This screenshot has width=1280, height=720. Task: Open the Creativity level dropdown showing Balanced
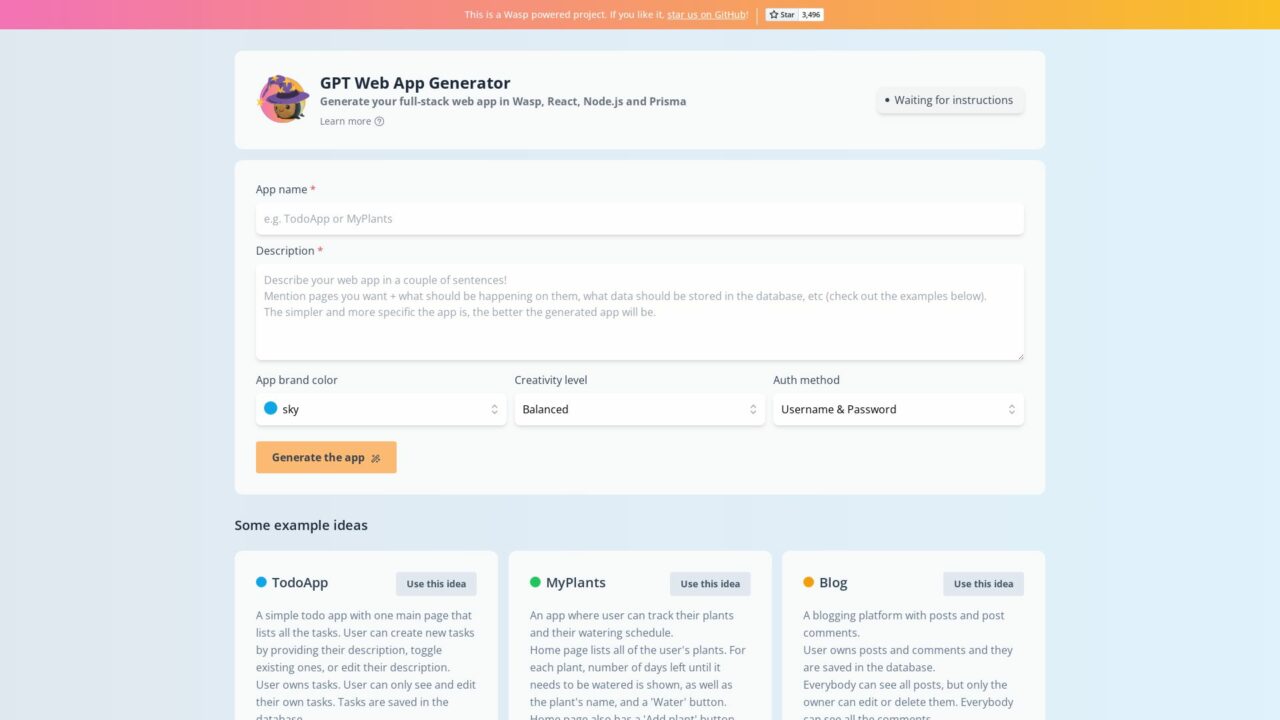coord(639,409)
